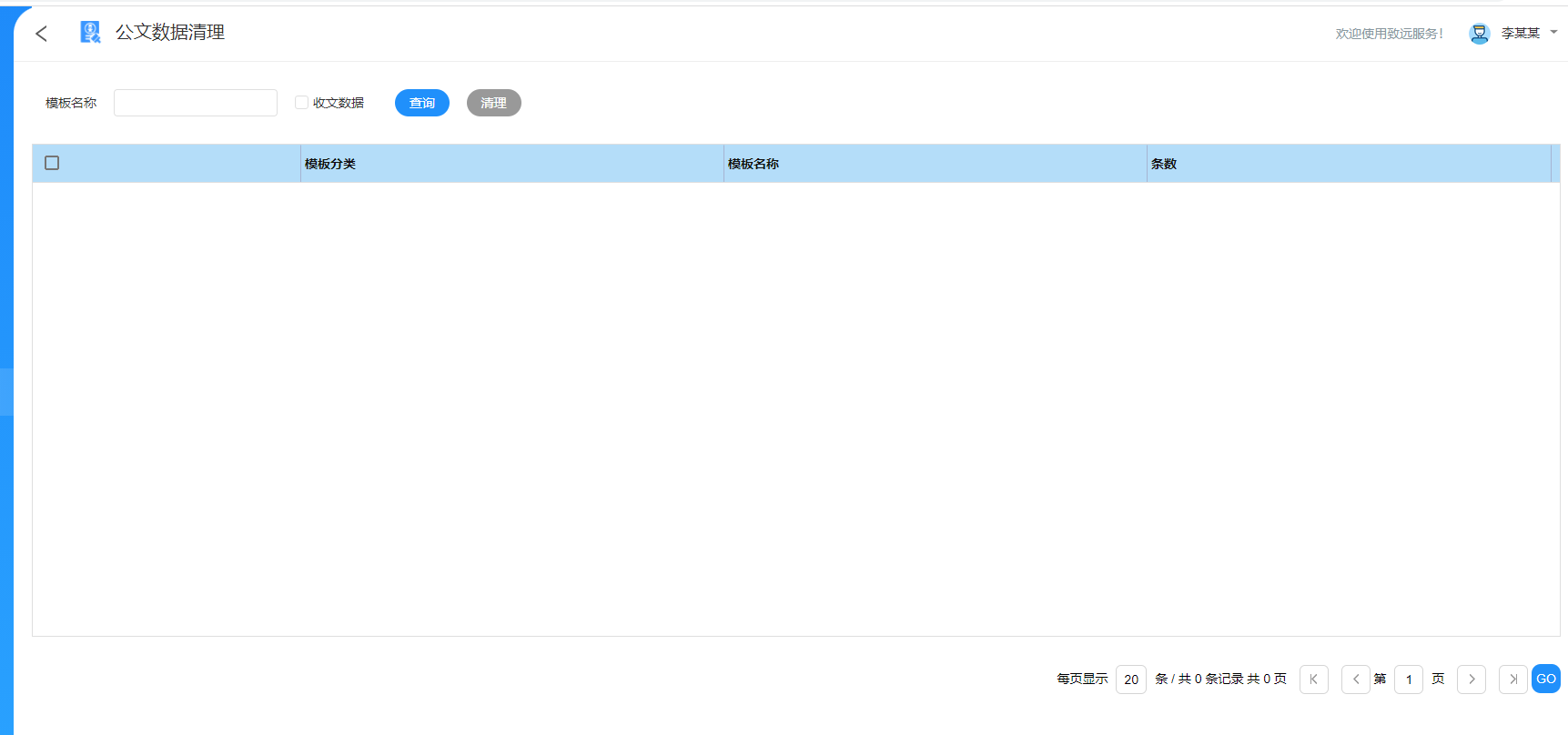Click the per-page count field showing 20
The image size is (1568, 735).
1131,680
